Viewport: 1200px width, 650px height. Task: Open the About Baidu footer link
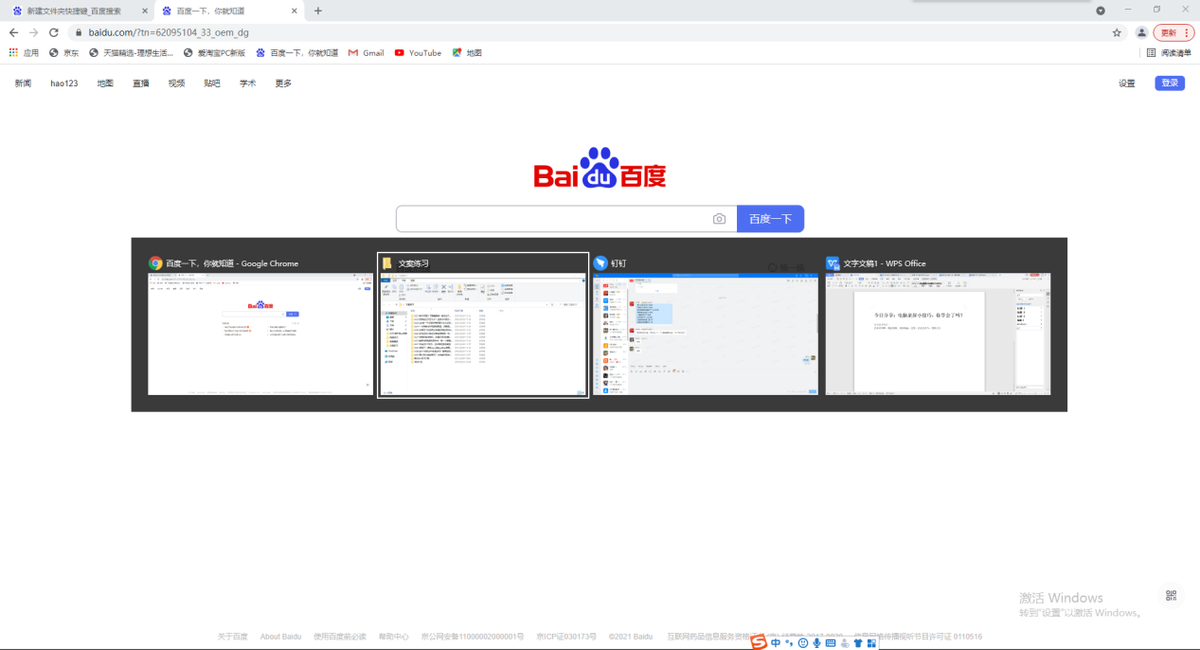(x=281, y=637)
